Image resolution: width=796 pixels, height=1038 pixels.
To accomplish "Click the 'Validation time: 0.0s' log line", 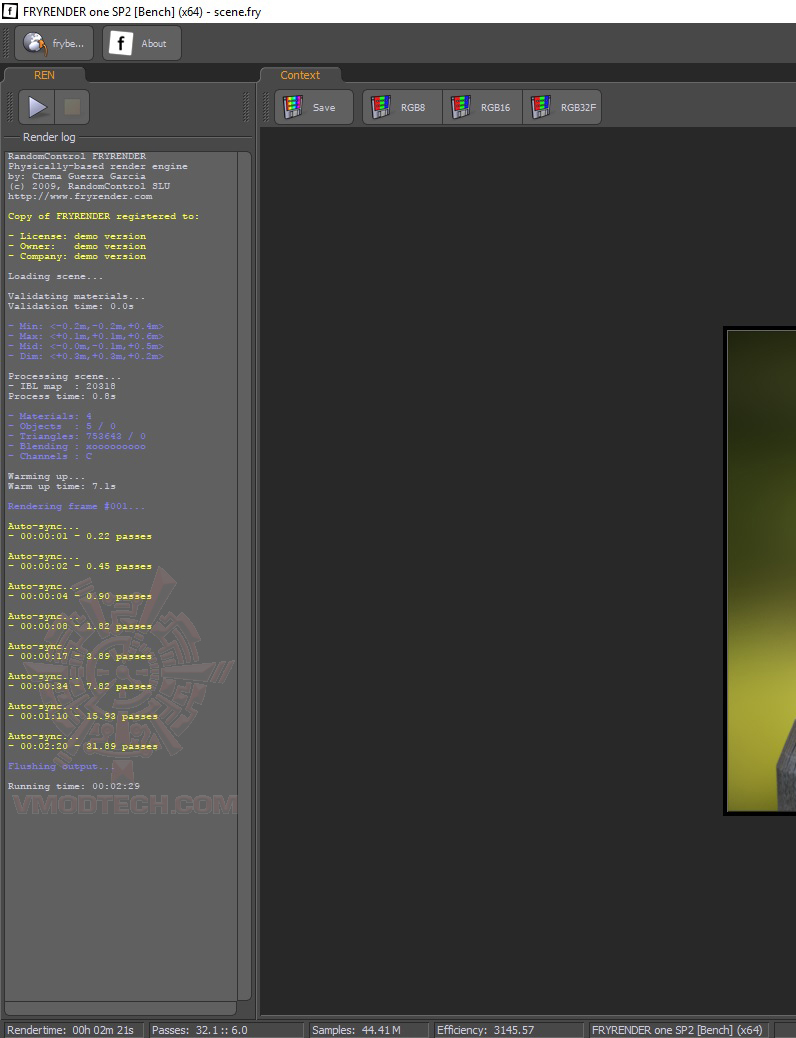I will tap(71, 307).
